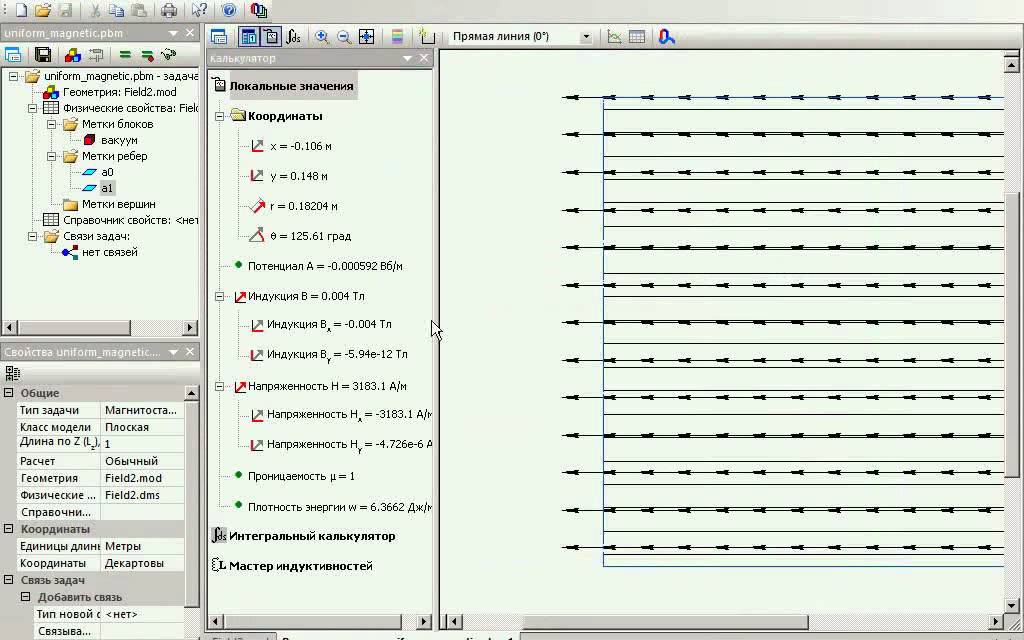Open integral calculator via the ∫ds icon

pyautogui.click(x=293, y=37)
